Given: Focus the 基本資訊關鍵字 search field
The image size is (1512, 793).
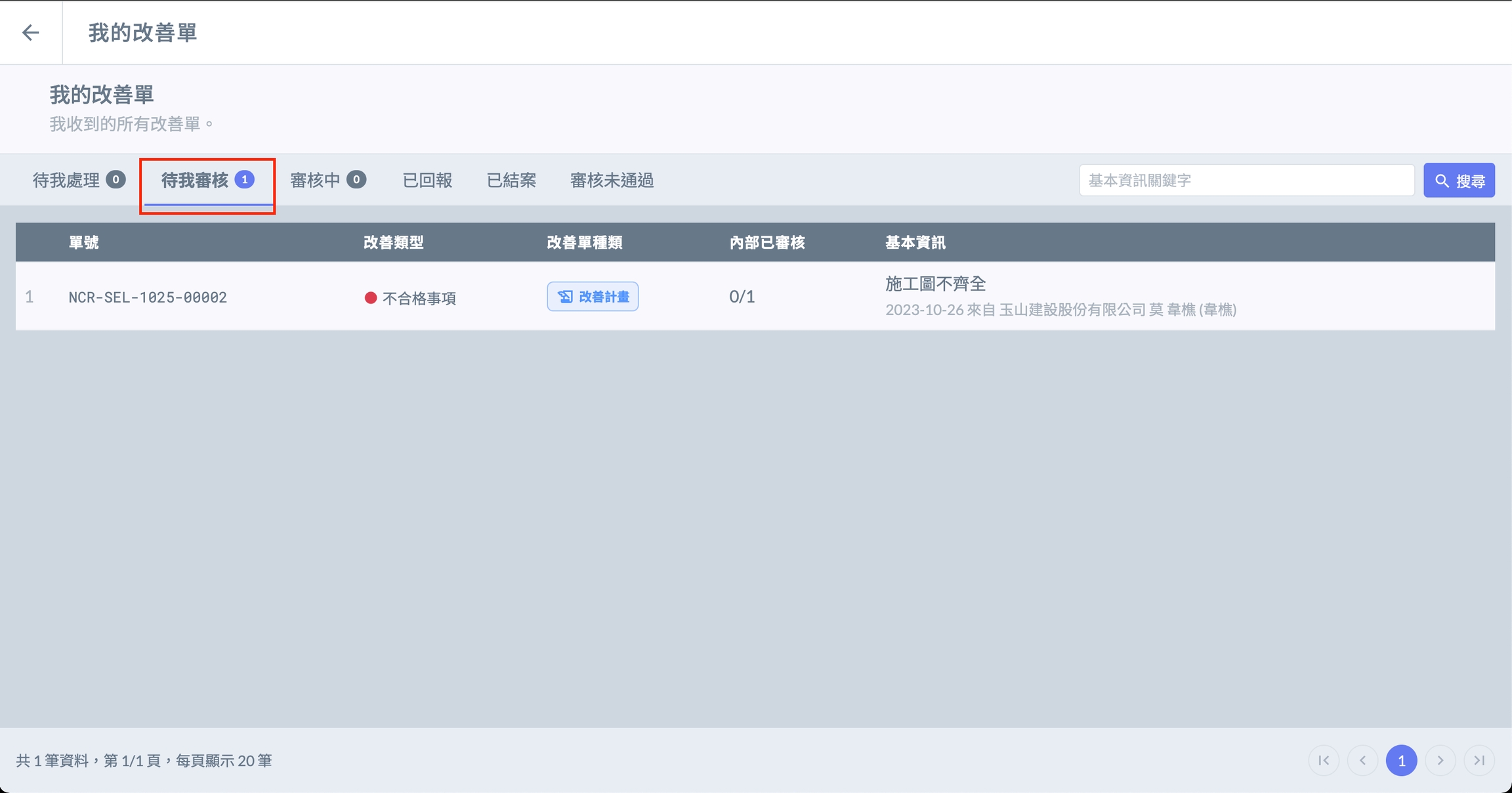Looking at the screenshot, I should coord(1246,181).
